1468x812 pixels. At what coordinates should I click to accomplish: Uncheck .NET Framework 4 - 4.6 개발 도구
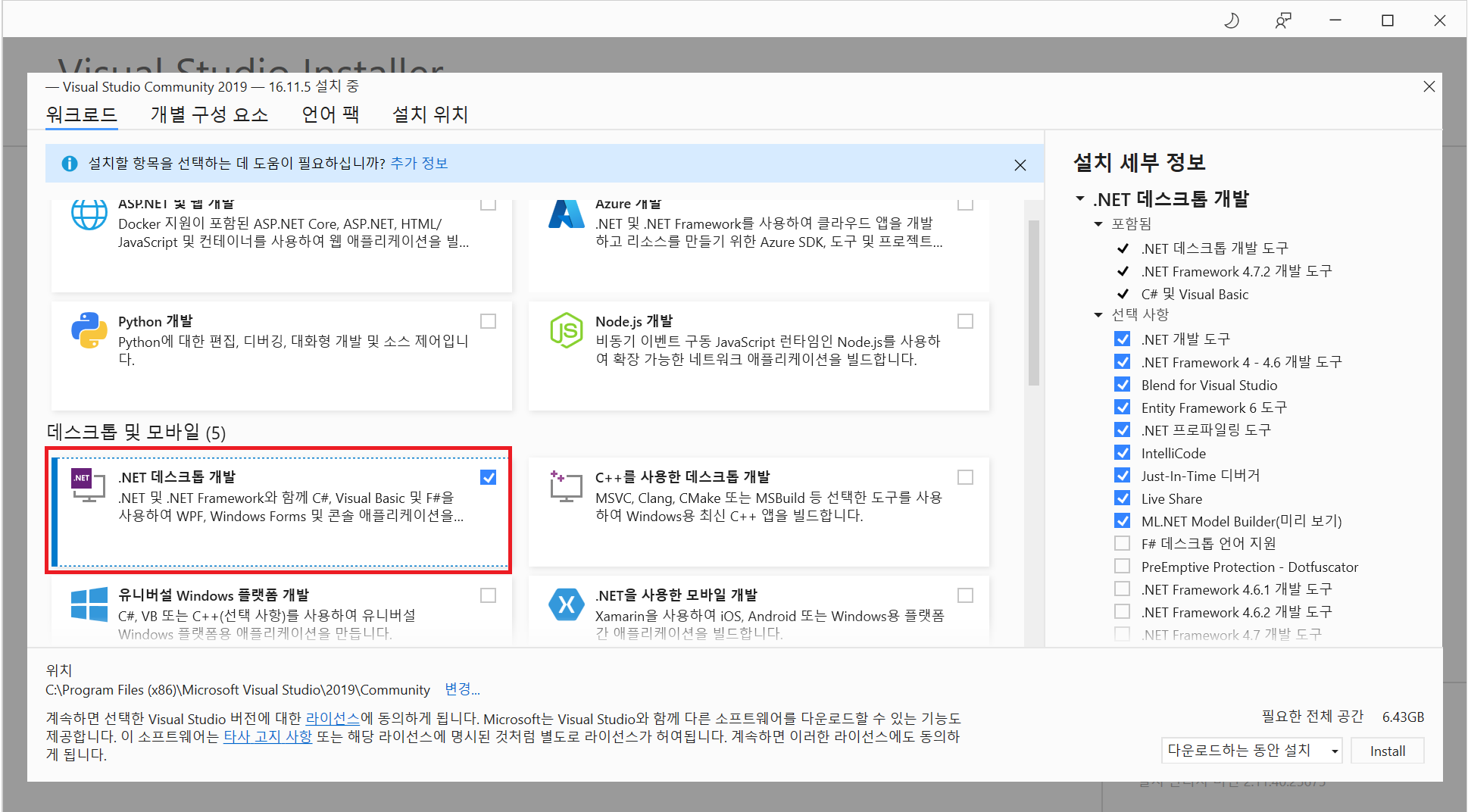point(1123,361)
